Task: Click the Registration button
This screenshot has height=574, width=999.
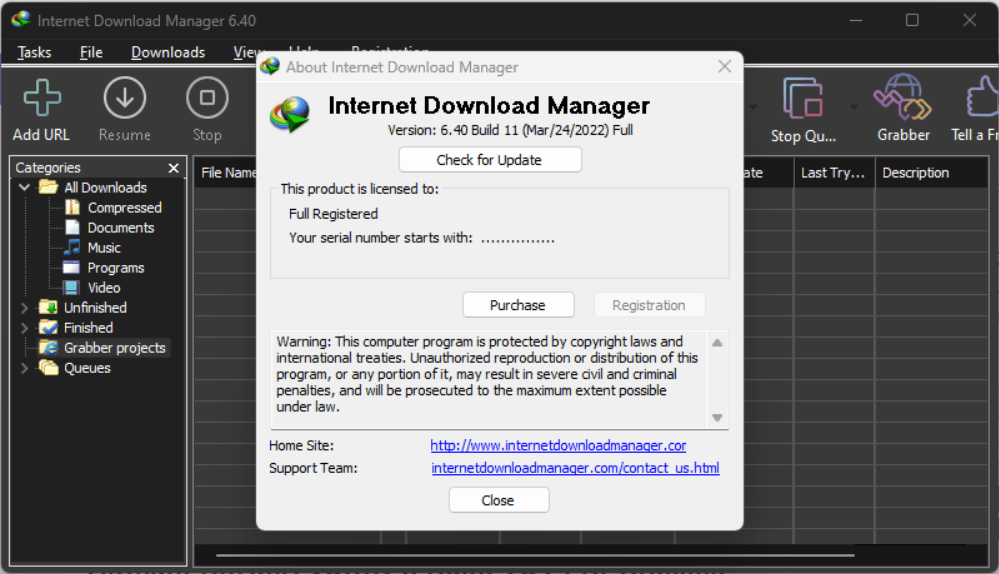Action: (x=649, y=305)
